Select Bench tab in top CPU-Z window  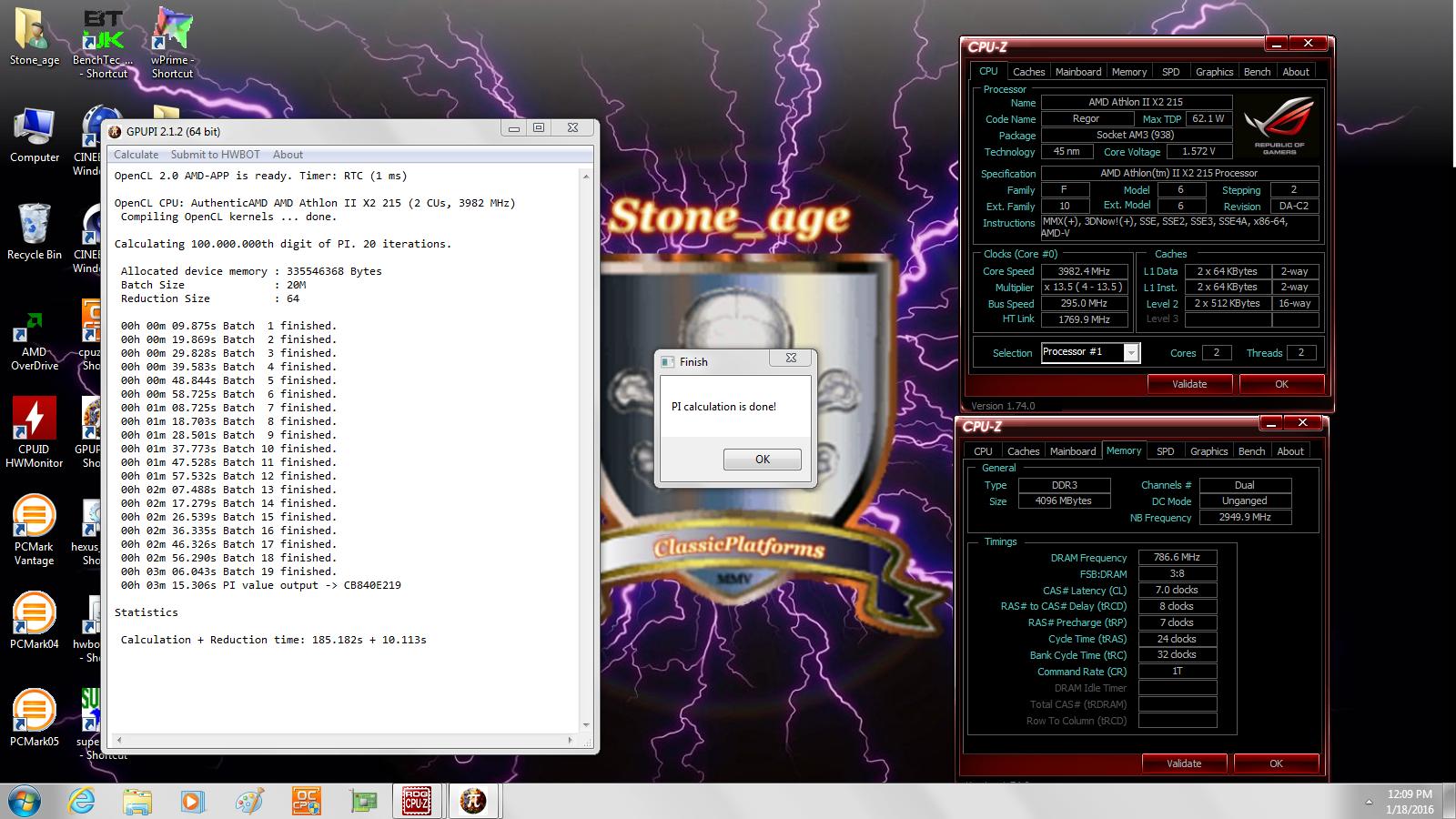click(1257, 72)
